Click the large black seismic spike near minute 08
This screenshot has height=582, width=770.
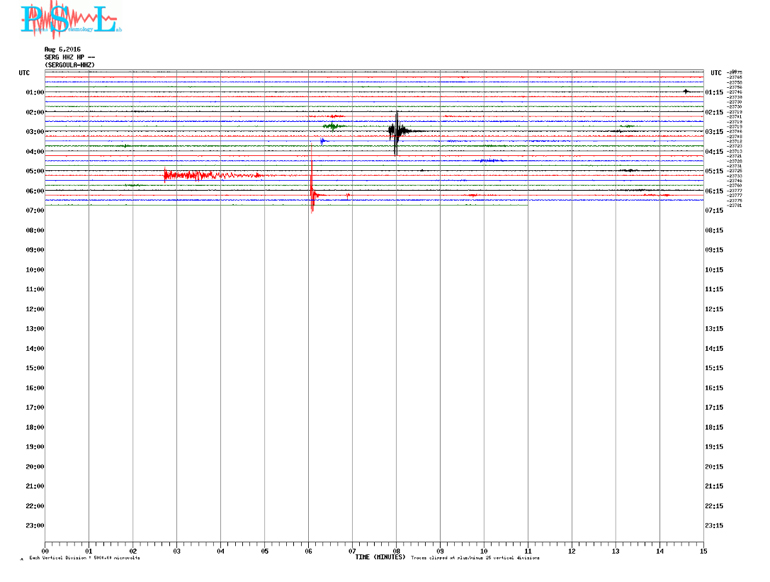[x=397, y=131]
